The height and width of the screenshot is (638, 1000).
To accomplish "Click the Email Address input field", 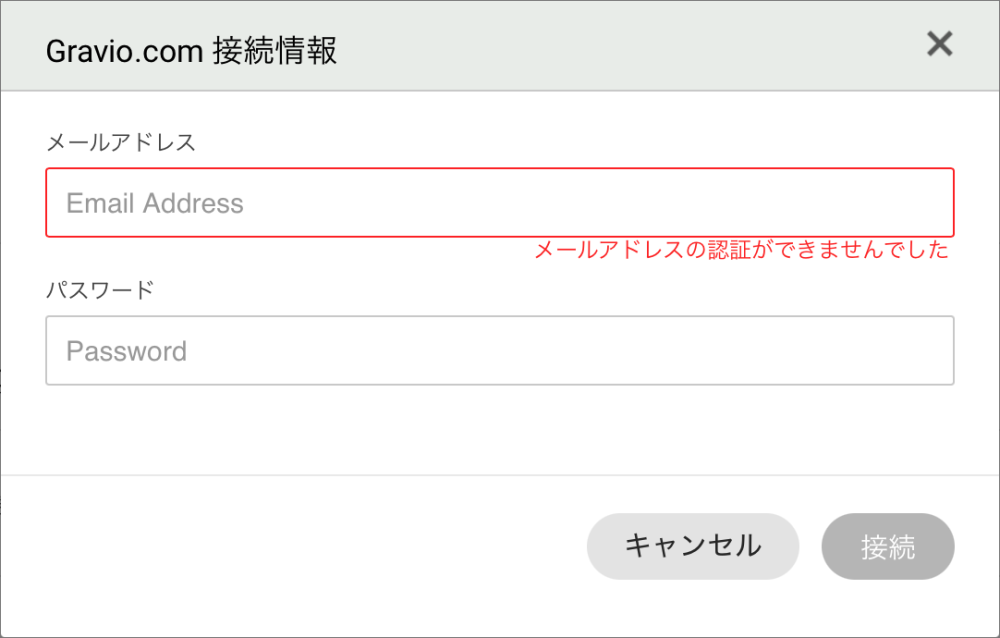I will click(500, 203).
